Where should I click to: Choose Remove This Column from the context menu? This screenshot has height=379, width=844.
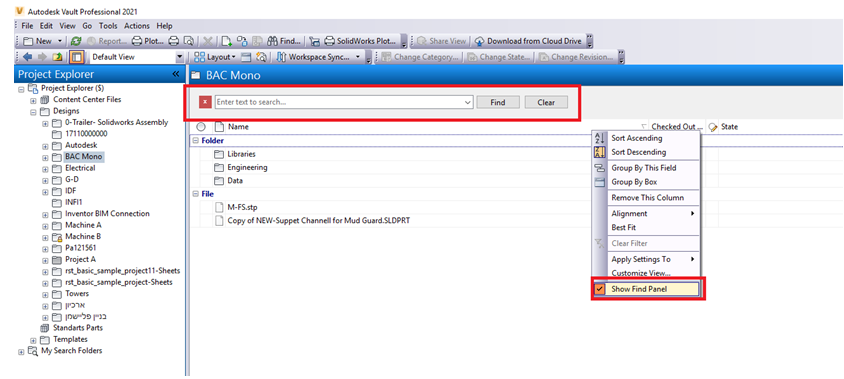tap(648, 198)
